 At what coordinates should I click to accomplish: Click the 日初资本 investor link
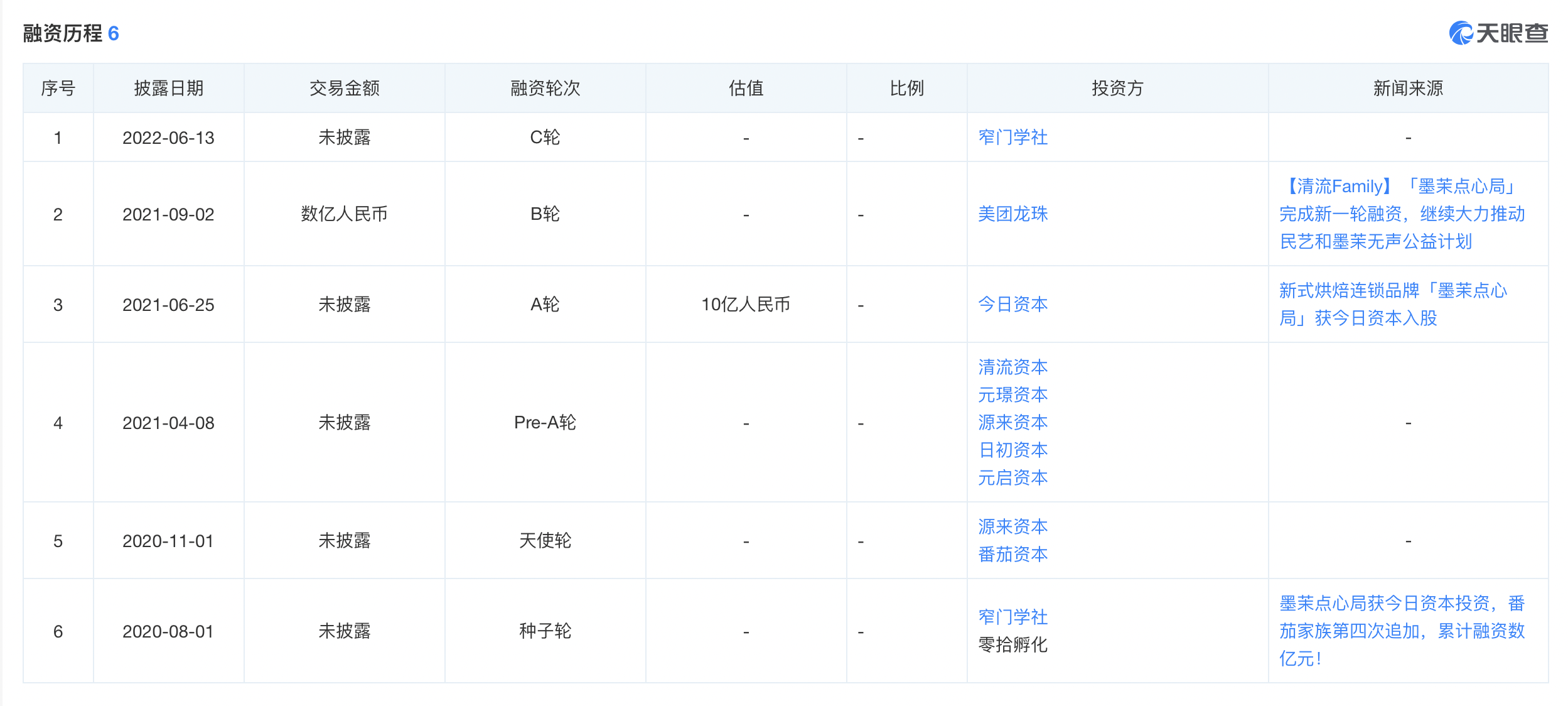click(x=1012, y=450)
